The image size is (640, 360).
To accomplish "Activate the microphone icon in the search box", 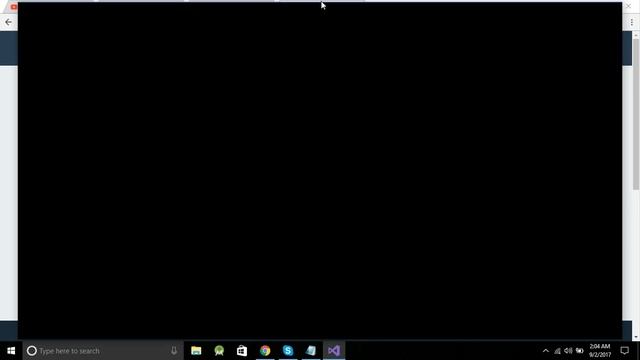I will (x=174, y=351).
